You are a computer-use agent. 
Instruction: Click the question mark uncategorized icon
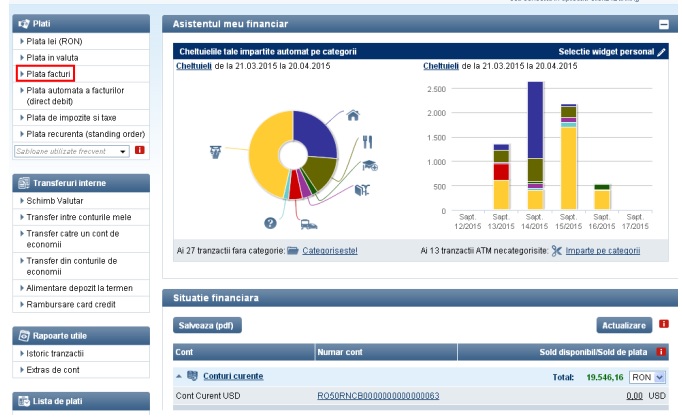[270, 223]
